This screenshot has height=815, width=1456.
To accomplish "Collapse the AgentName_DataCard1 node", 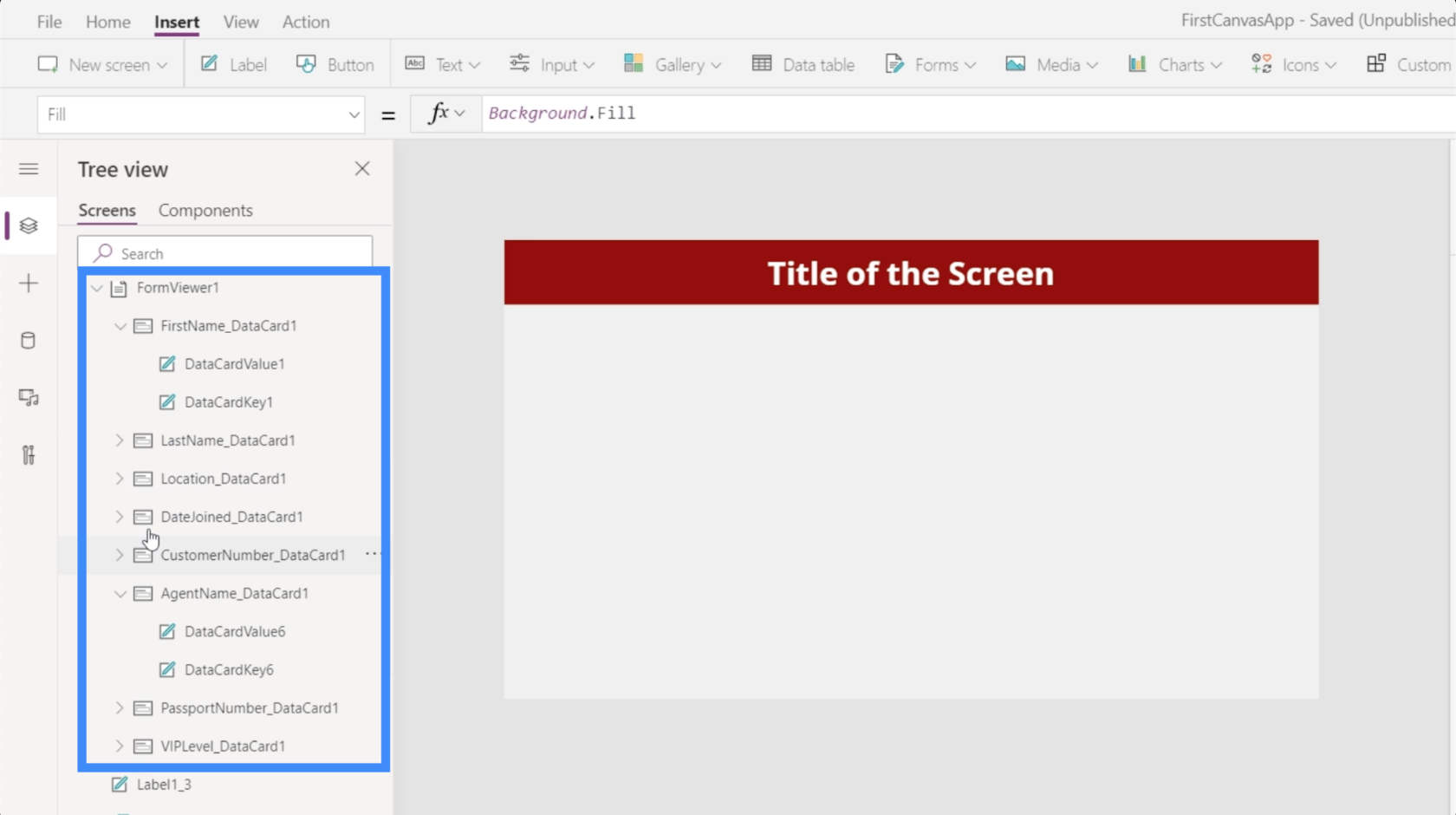I will (120, 594).
